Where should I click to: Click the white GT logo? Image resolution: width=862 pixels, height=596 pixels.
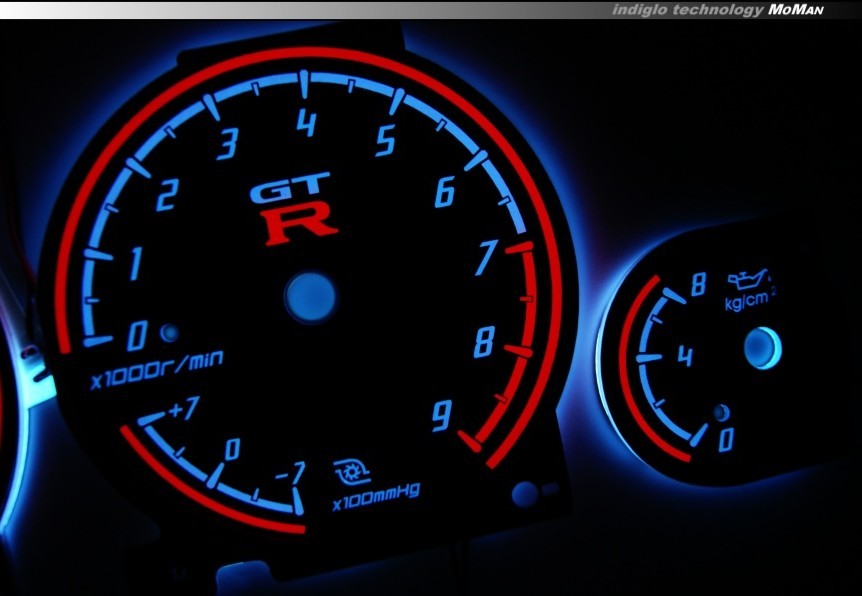290,187
